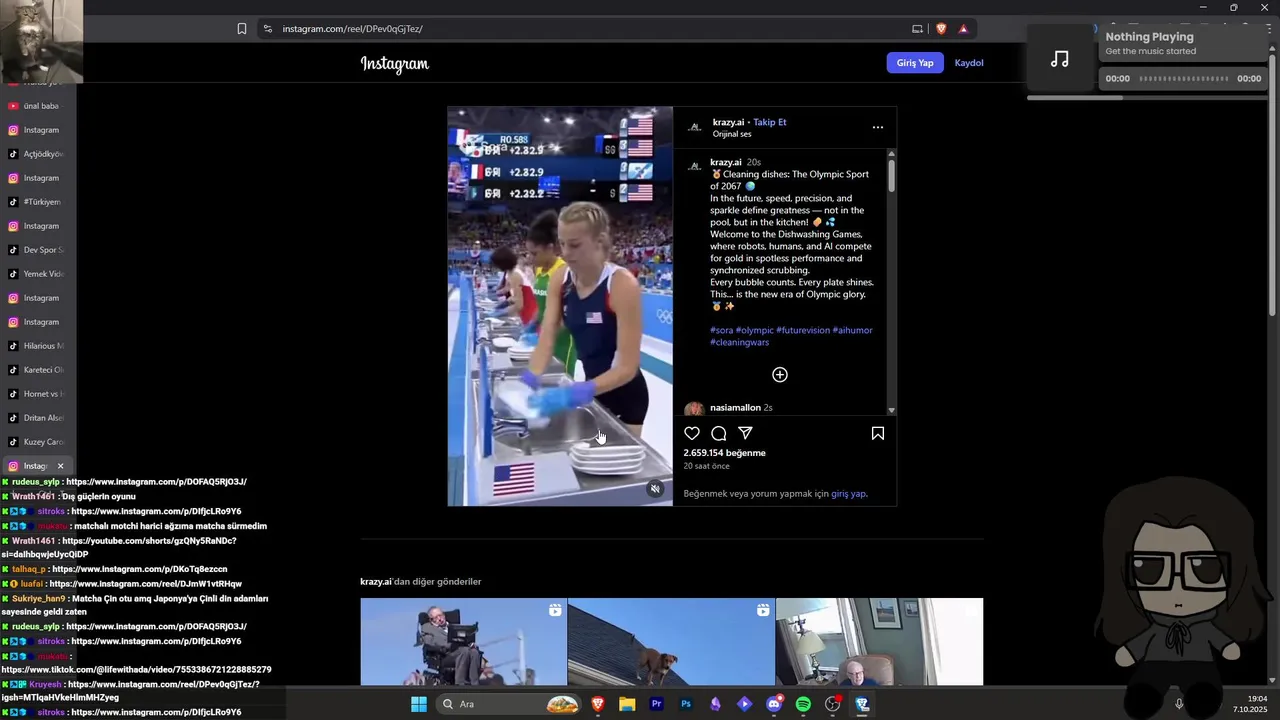Open Brave browser from the taskbar
1280x720 pixels.
(x=598, y=704)
